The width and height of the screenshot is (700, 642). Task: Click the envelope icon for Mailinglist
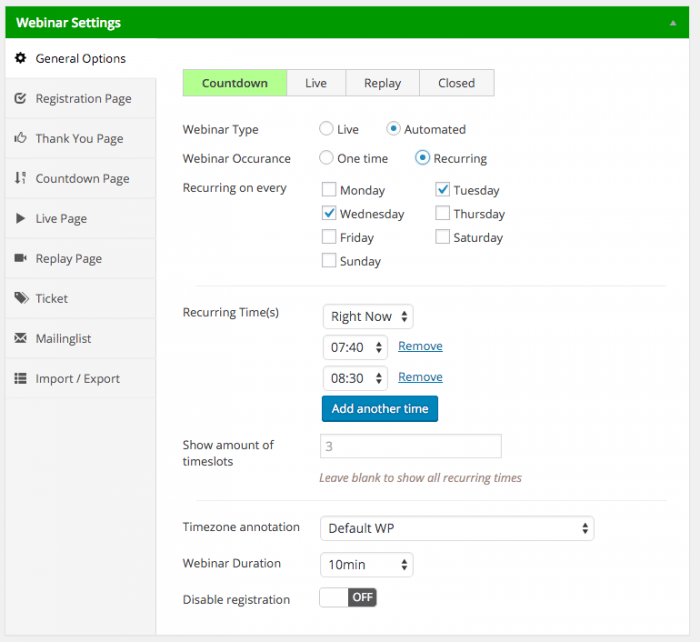tap(21, 338)
